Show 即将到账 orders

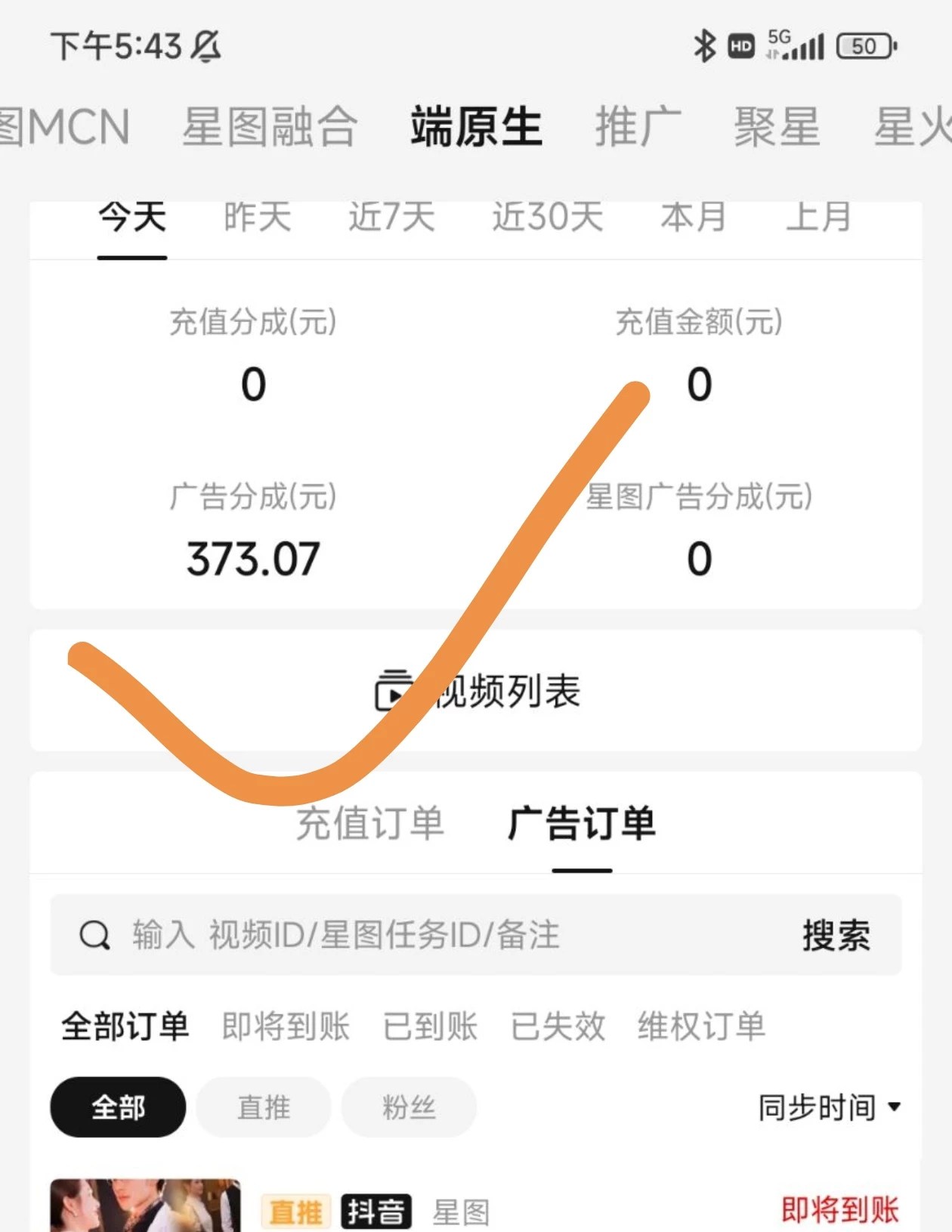(x=286, y=1026)
